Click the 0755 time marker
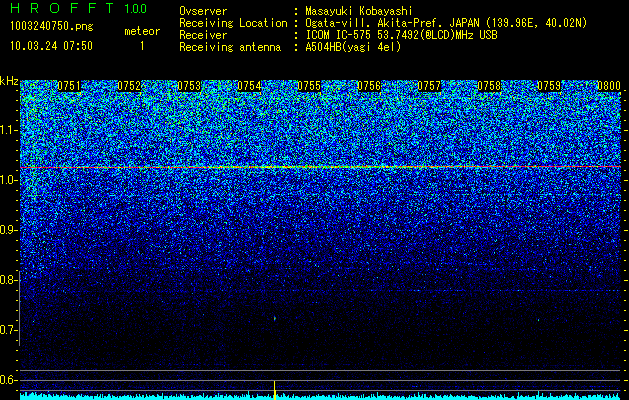 point(309,86)
